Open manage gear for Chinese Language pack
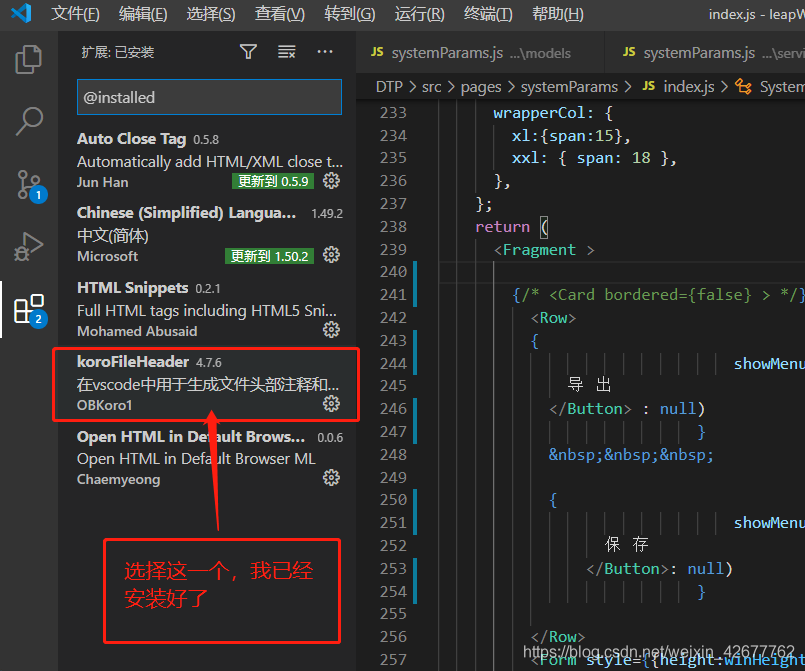Viewport: 805px width, 671px height. (331, 255)
